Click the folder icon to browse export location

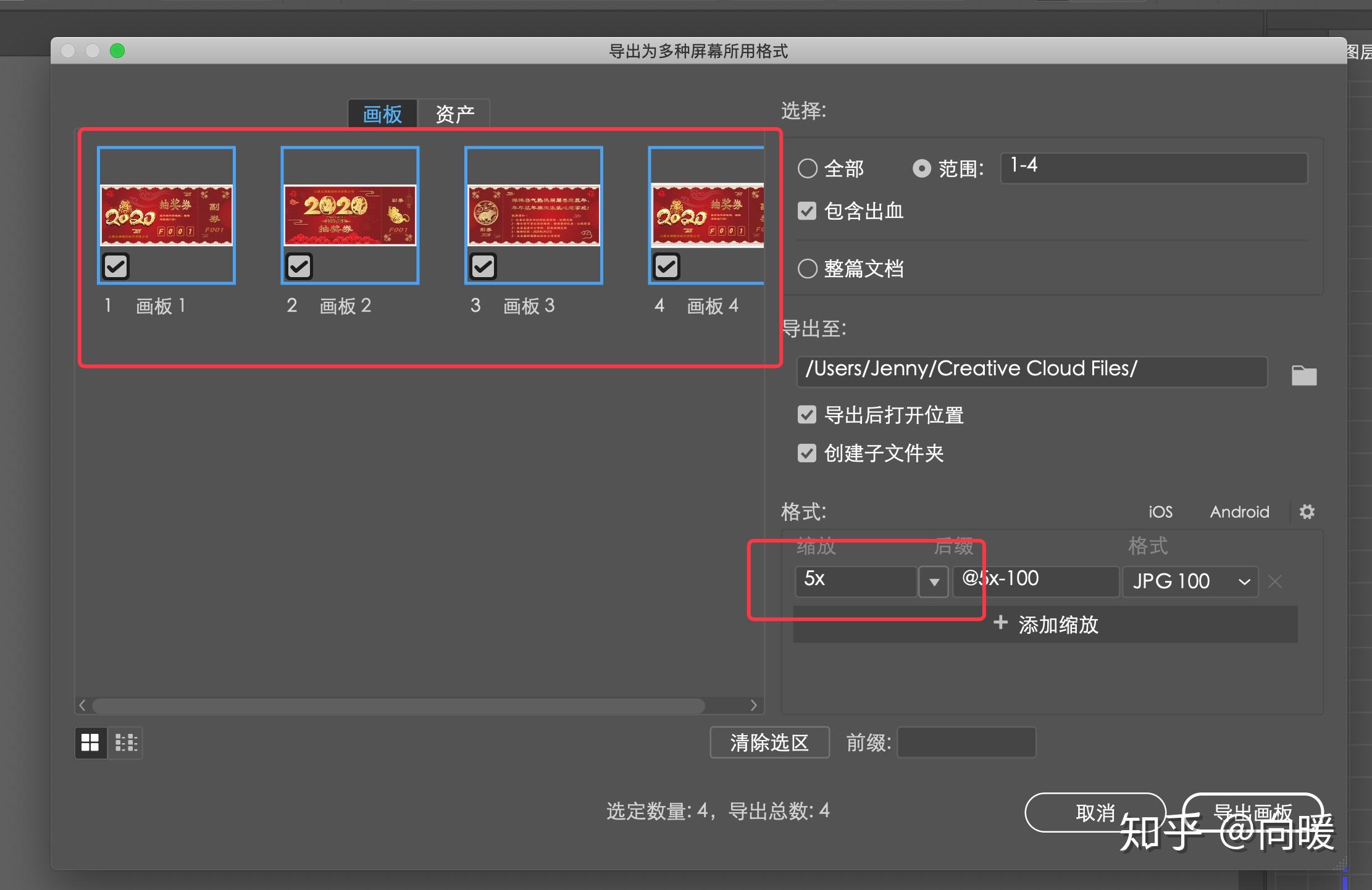coord(1303,375)
